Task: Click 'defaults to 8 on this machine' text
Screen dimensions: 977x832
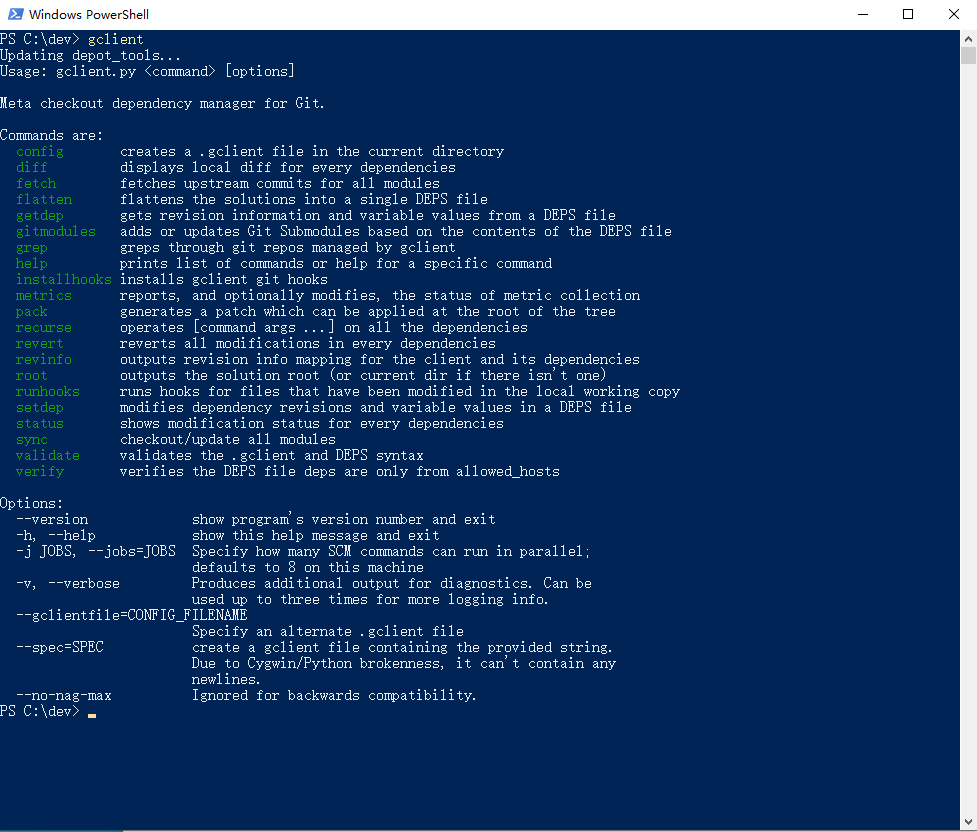Action: [308, 568]
